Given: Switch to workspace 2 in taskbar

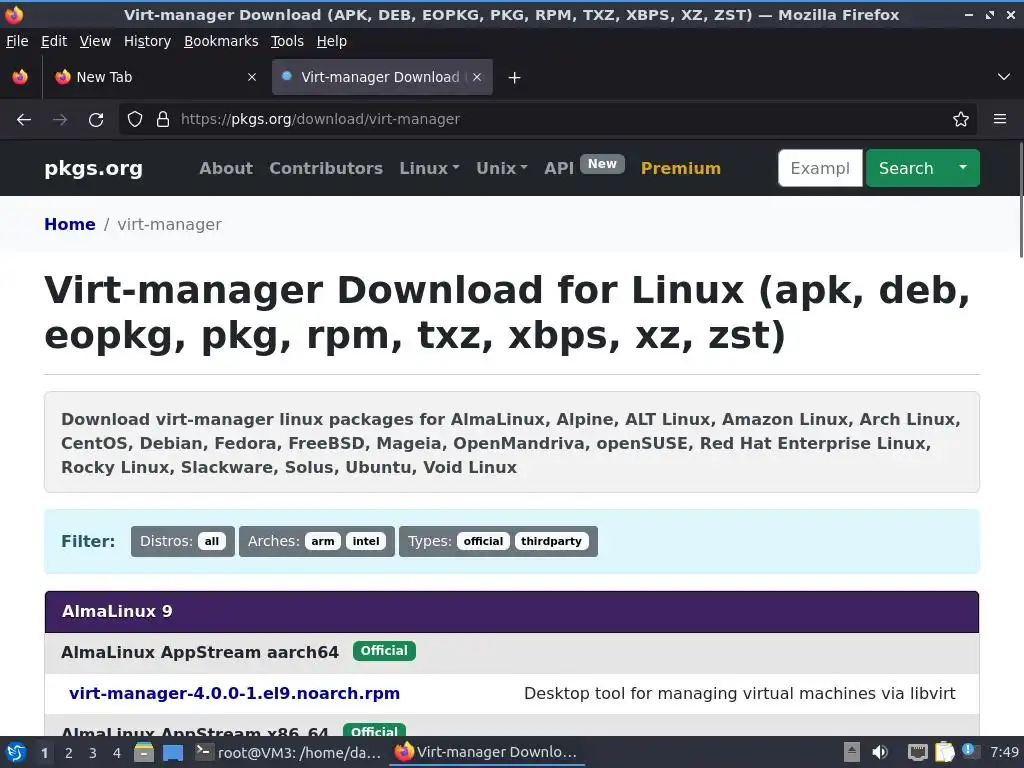Looking at the screenshot, I should [69, 753].
